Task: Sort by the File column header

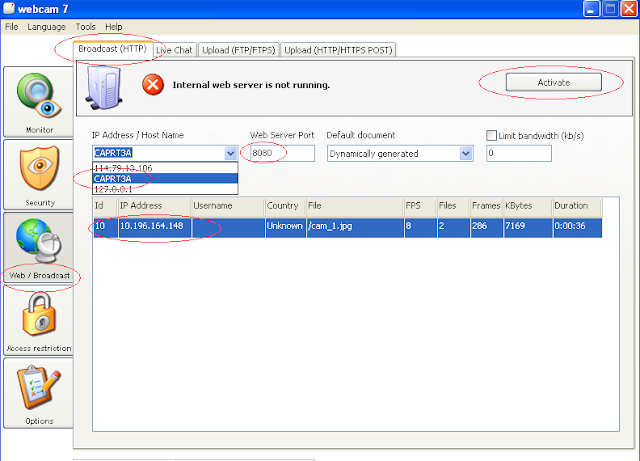Action: coord(355,206)
